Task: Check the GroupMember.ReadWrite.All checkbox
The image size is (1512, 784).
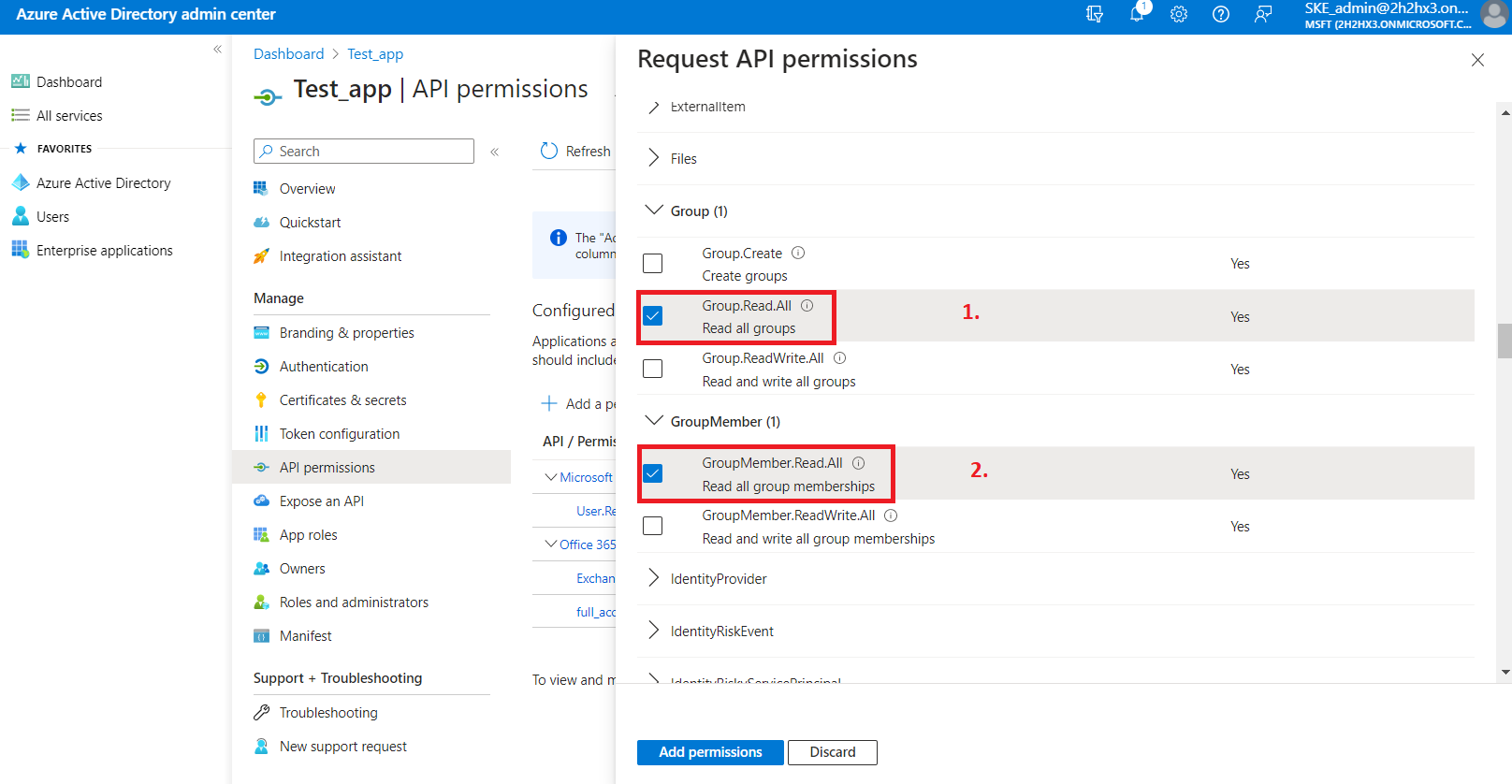Action: [x=653, y=526]
